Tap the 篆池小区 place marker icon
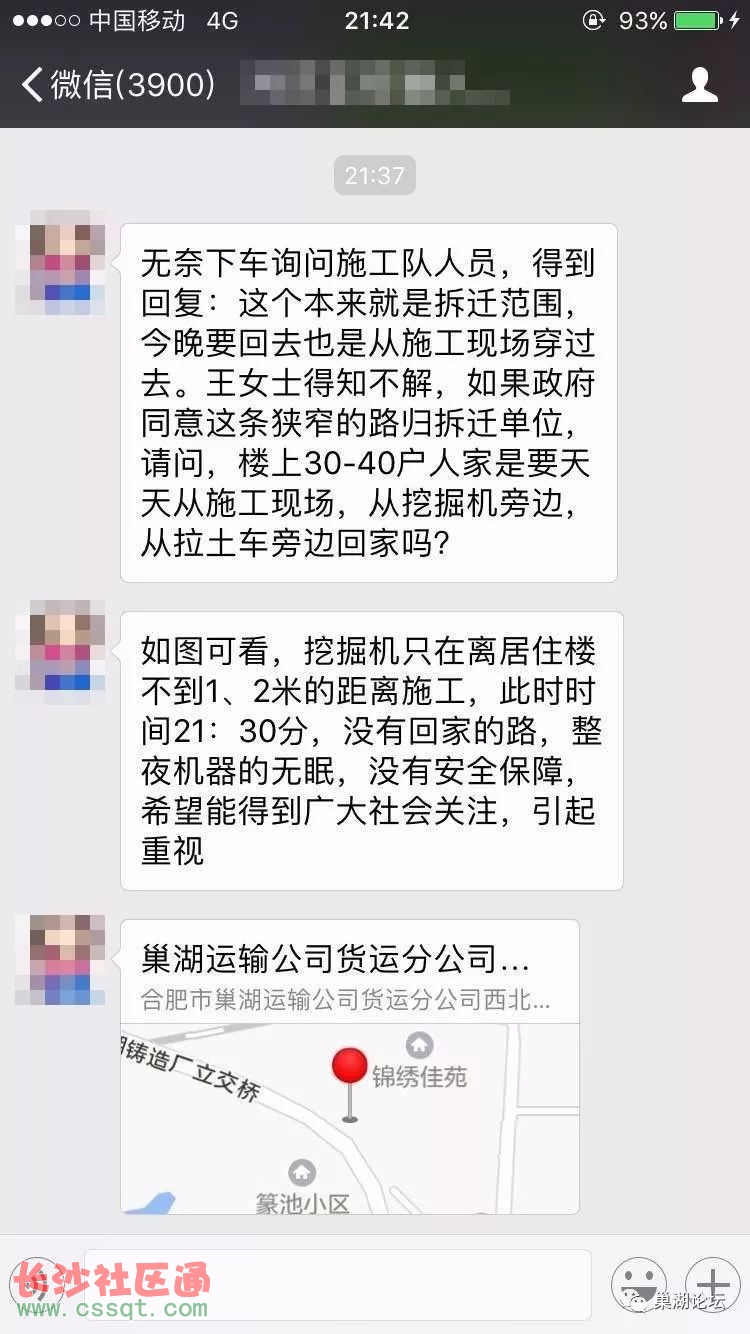The height and width of the screenshot is (1334, 750). (x=302, y=1172)
